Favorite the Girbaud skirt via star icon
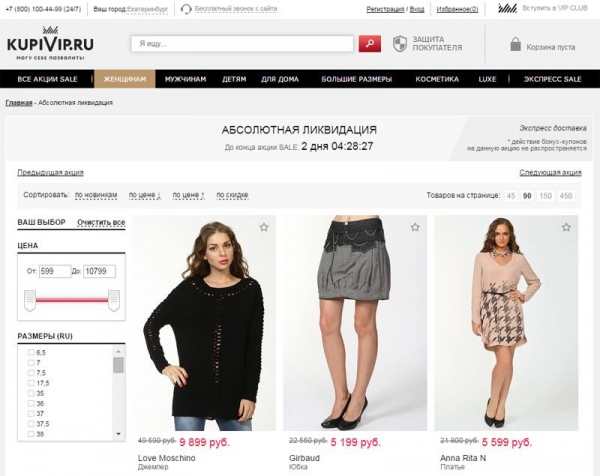Viewport: 600px width, 476px height. pyautogui.click(x=415, y=227)
